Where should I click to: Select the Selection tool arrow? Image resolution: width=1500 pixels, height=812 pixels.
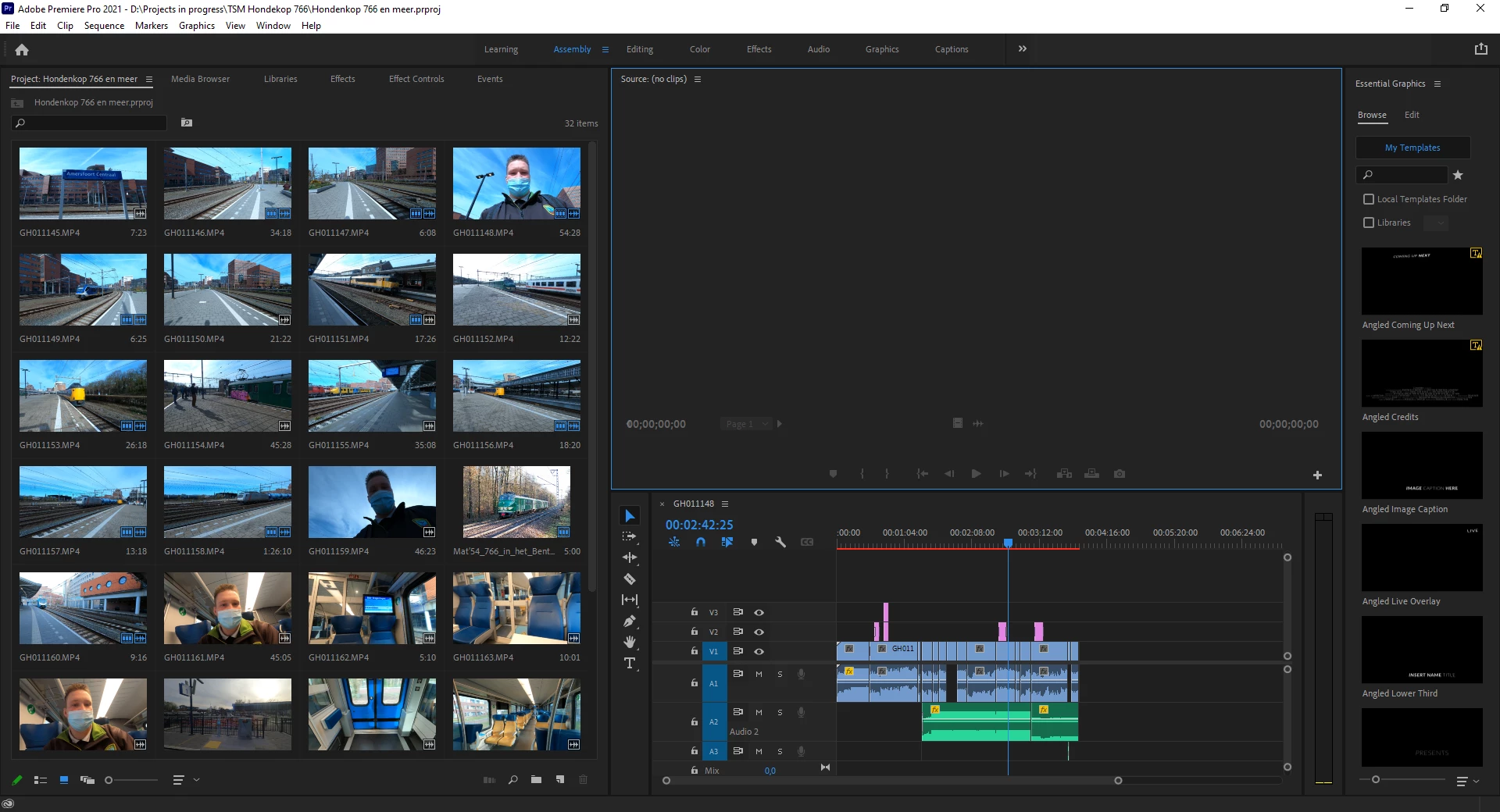tap(630, 516)
